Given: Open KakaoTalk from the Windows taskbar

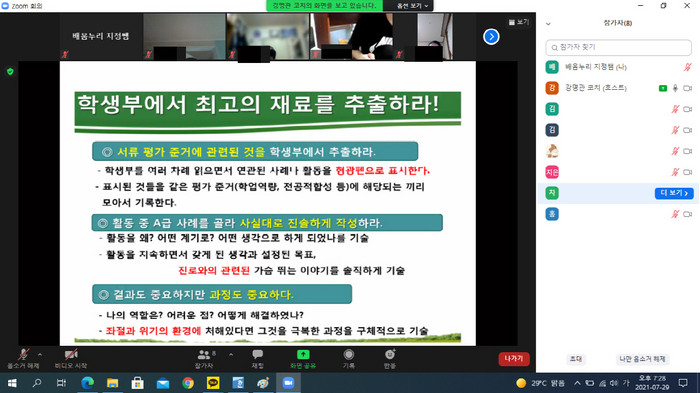Looking at the screenshot, I should click(x=213, y=383).
